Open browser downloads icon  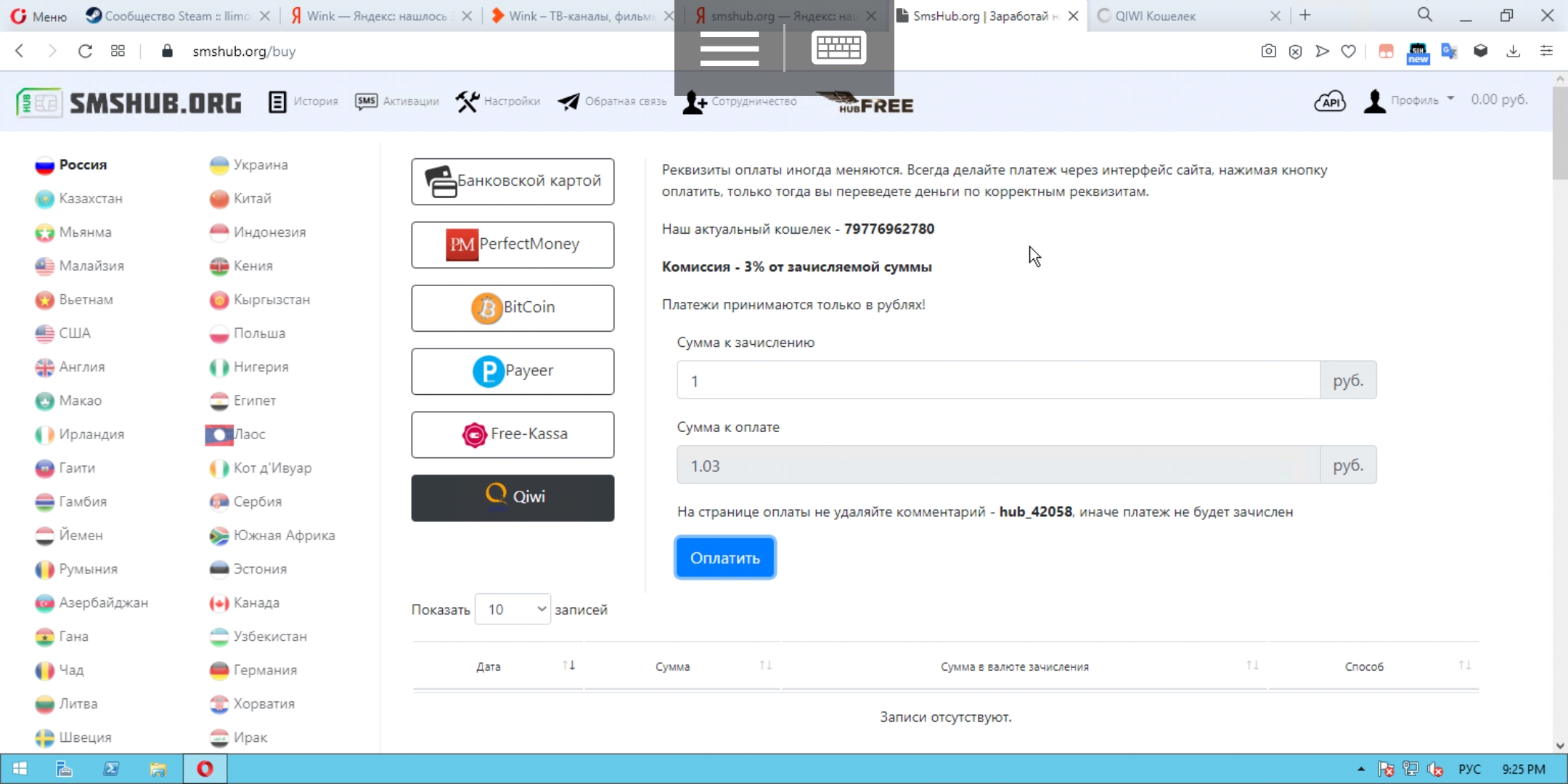coord(1513,51)
